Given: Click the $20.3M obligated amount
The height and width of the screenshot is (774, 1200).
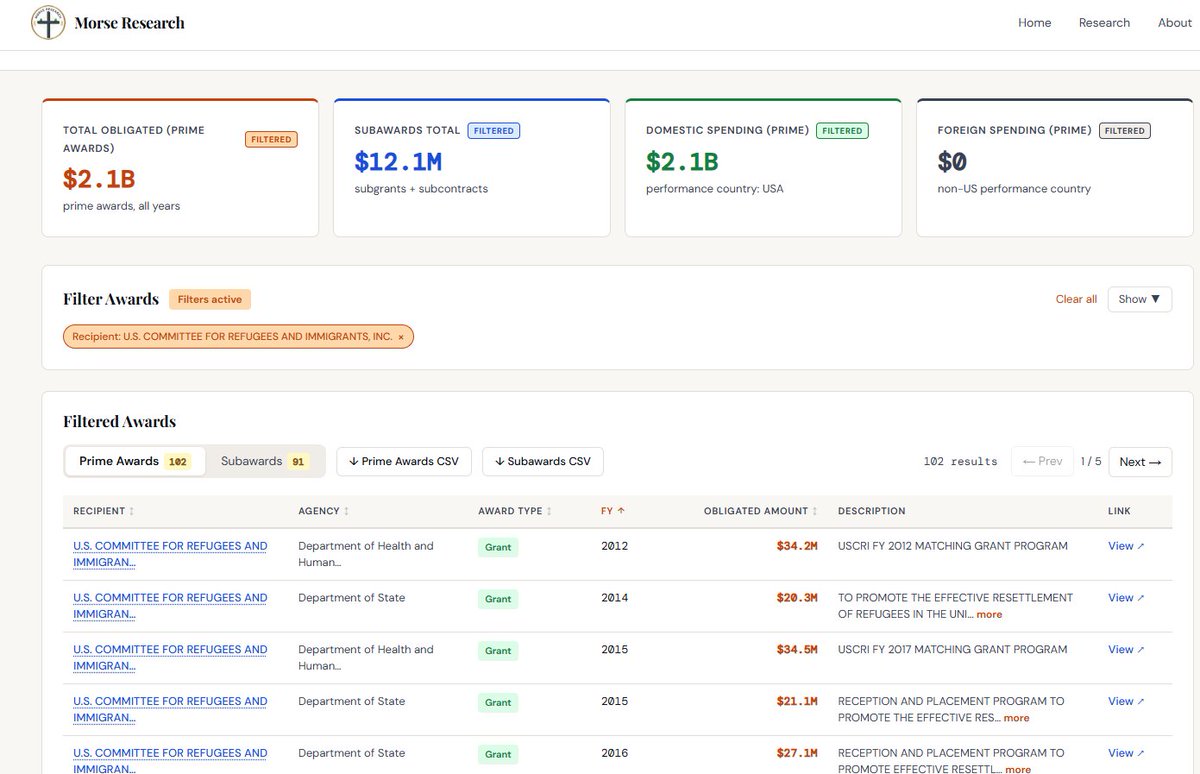Looking at the screenshot, I should click(797, 598).
